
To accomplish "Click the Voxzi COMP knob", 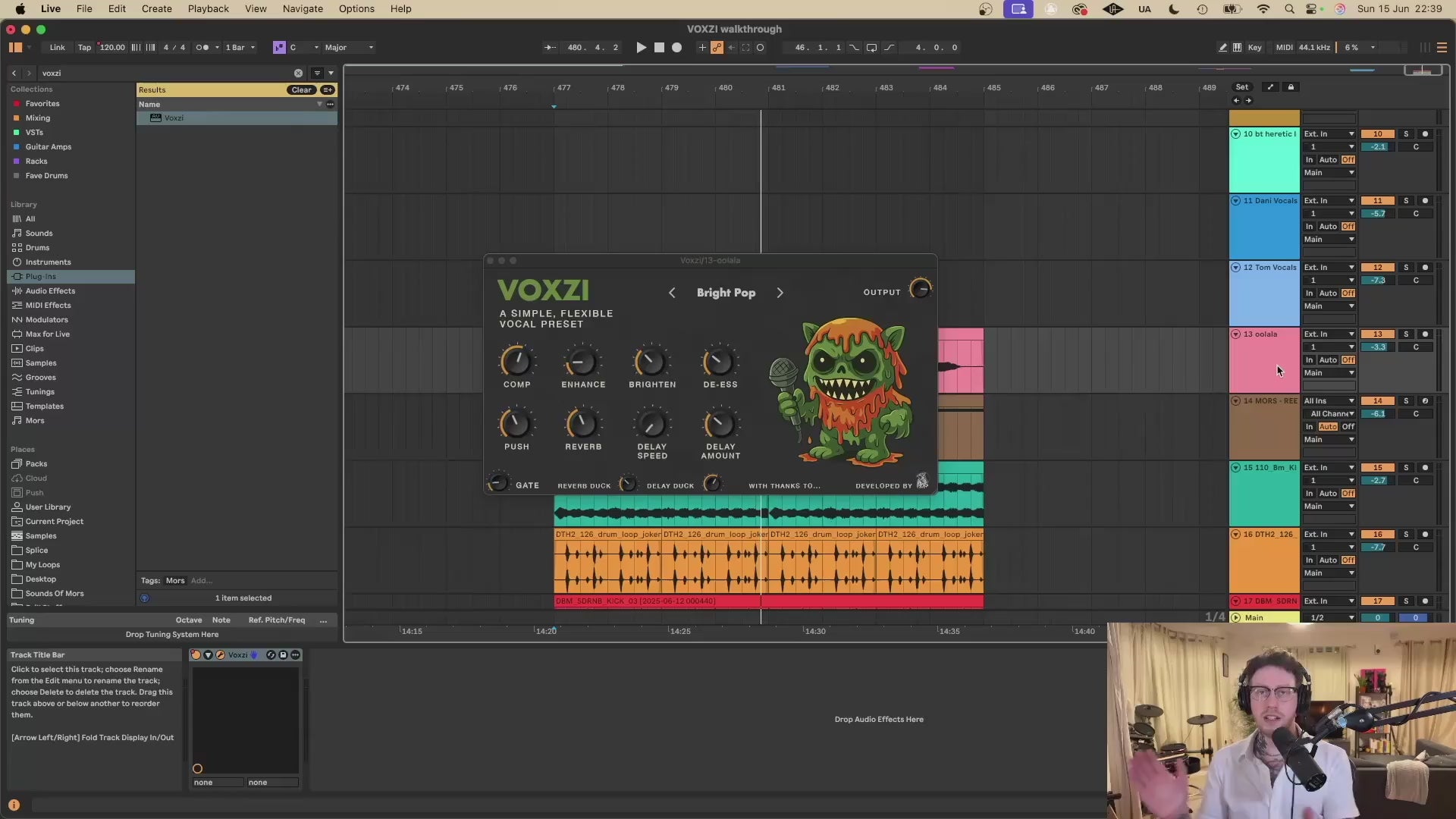I will pos(516,362).
